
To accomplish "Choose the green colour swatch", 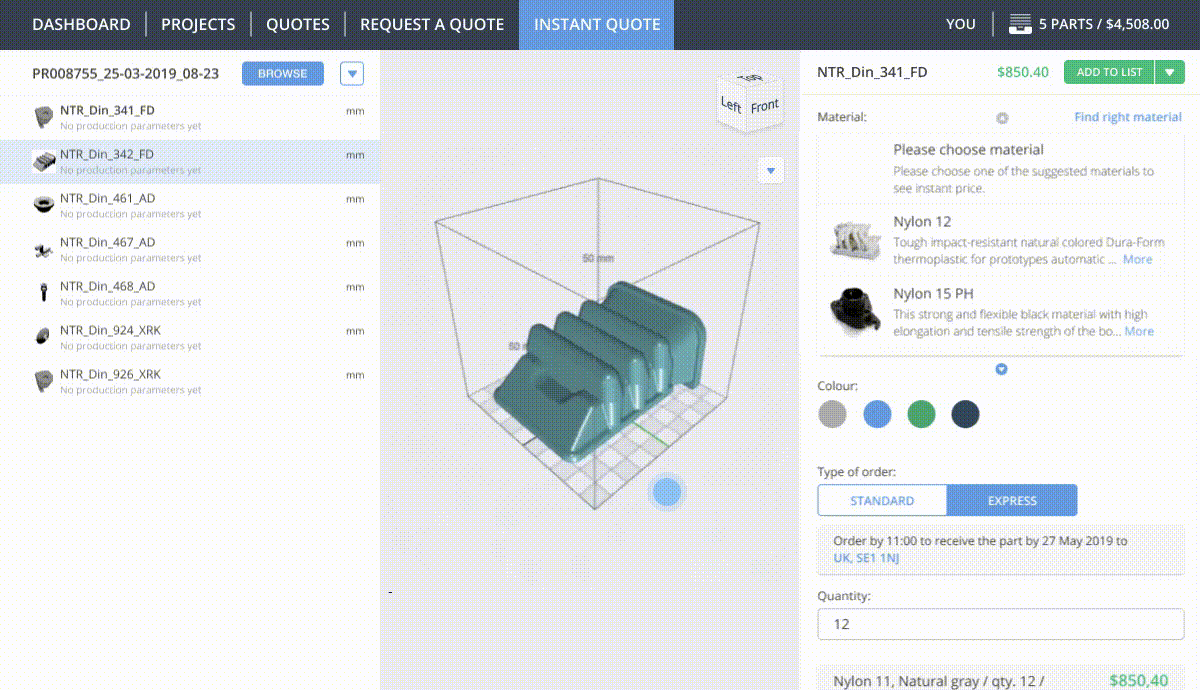I will pos(921,414).
